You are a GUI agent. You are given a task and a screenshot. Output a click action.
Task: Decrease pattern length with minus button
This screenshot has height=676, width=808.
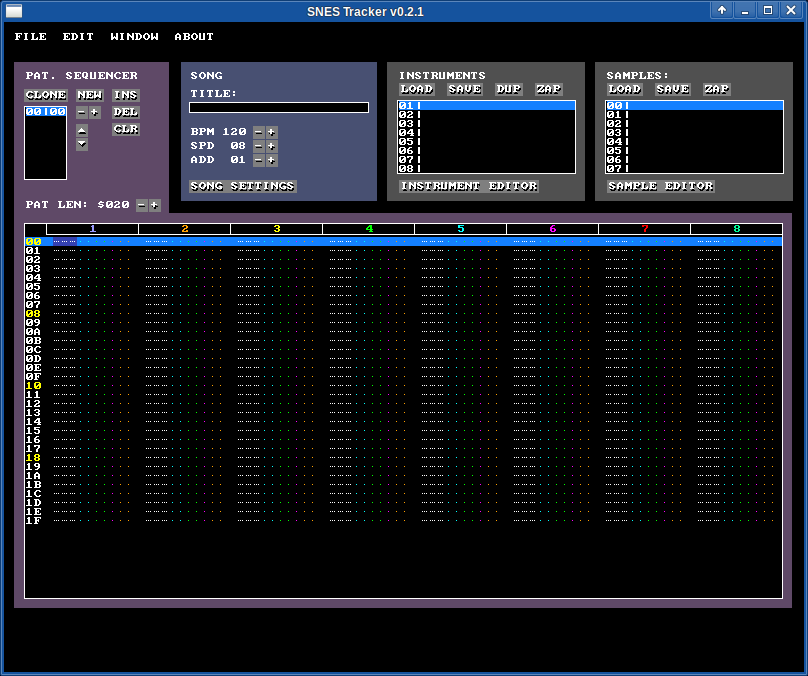coord(141,205)
